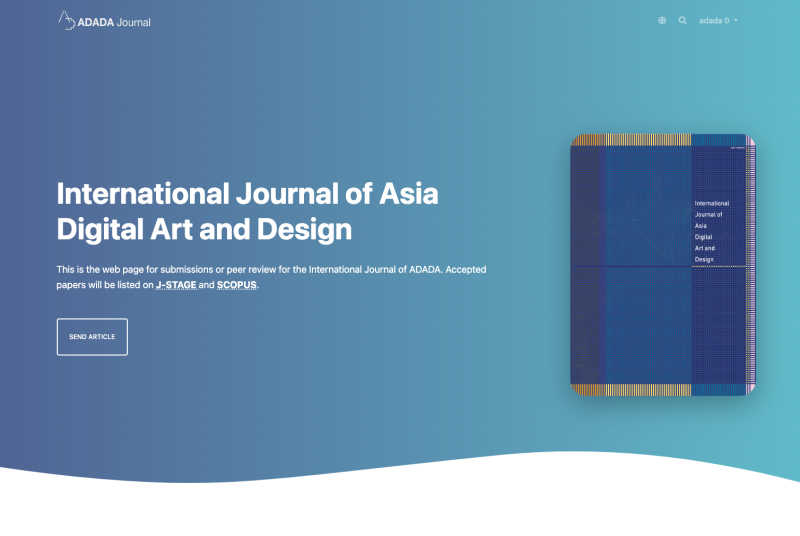Expand the caret beside adada 0

point(736,21)
